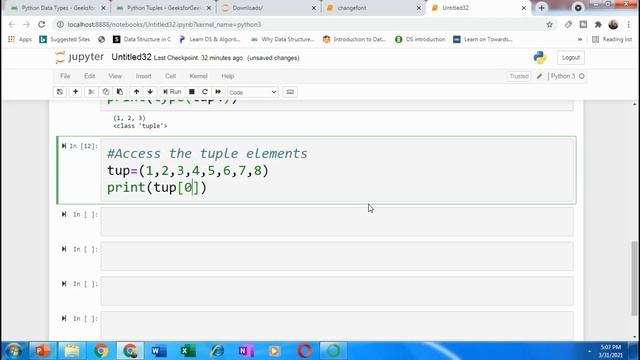Open the Kernel menu
Viewport: 640px width, 360px height.
tap(198, 76)
